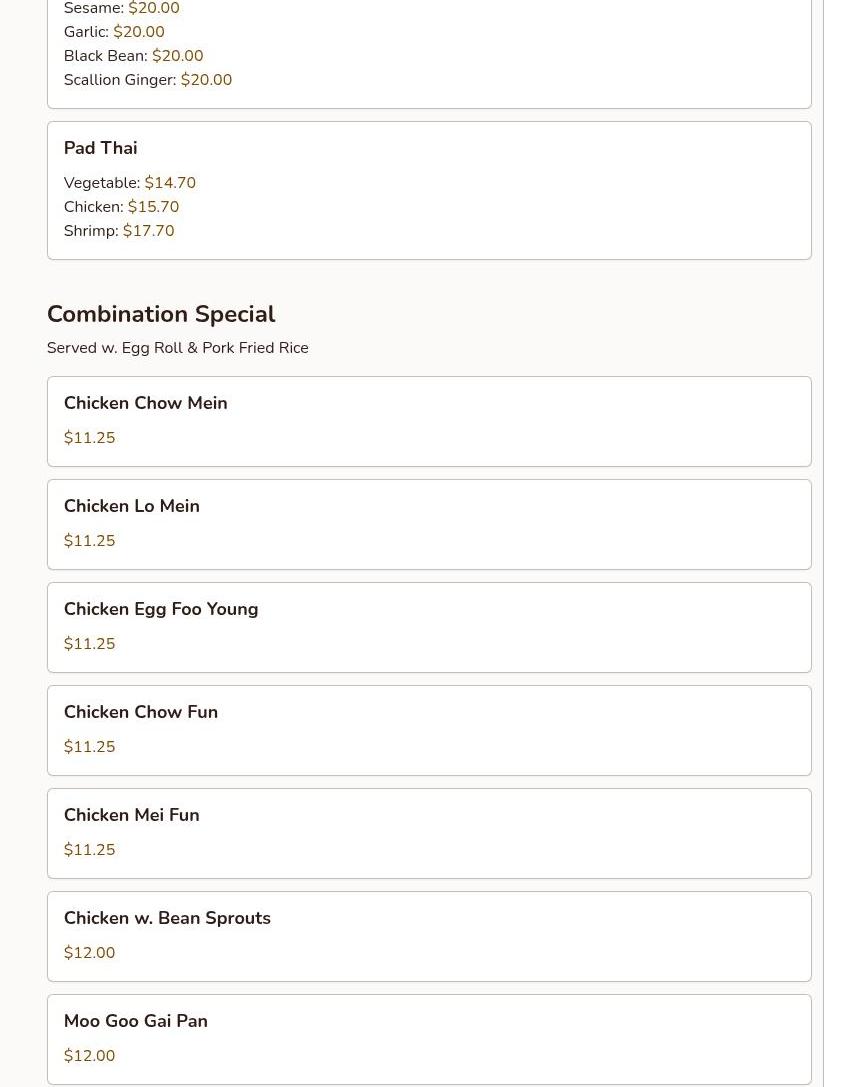Click the Chicken w. Bean Sprouts $12.00 price
Viewport: 844px width, 1087px height.
[89, 953]
